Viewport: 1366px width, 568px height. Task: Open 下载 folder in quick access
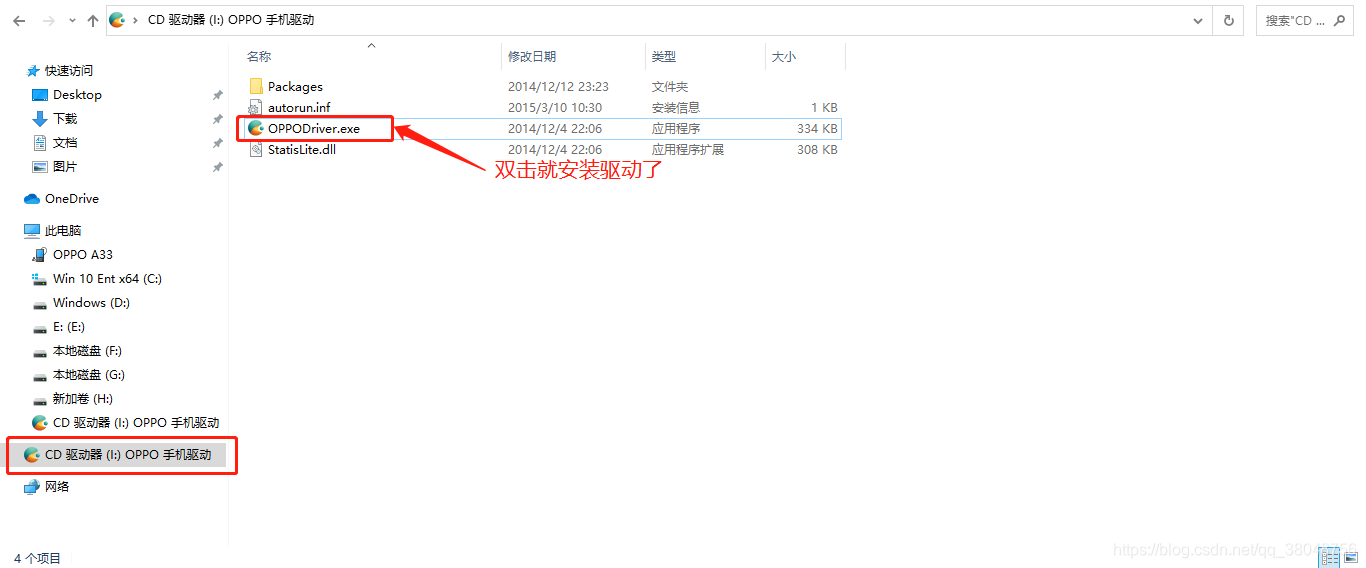click(x=65, y=119)
